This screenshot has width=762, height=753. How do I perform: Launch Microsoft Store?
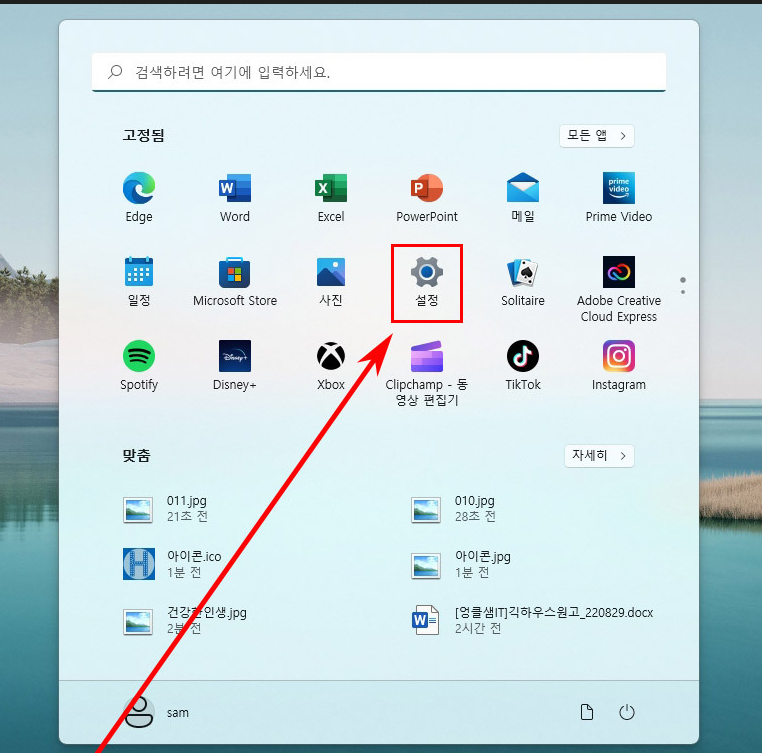click(x=235, y=281)
